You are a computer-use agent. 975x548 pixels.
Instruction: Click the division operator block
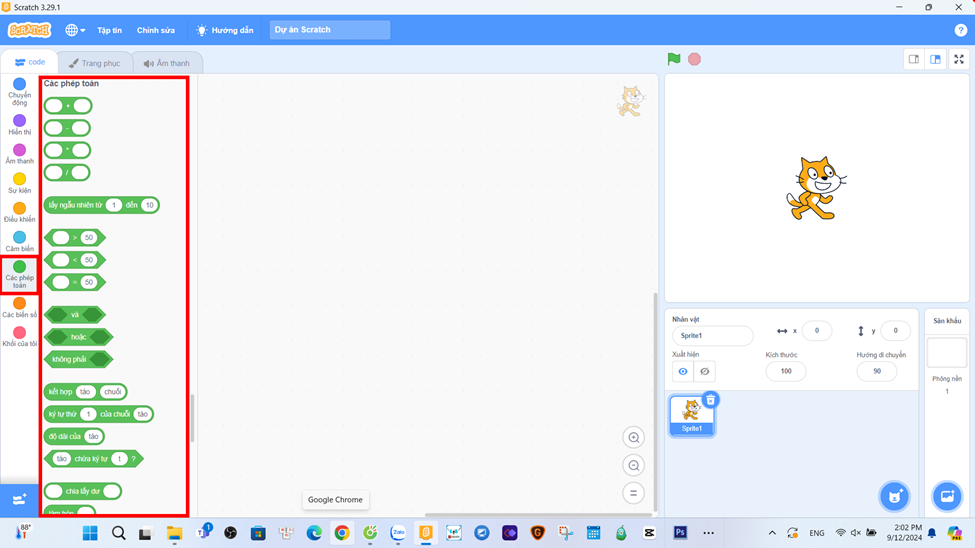67,173
